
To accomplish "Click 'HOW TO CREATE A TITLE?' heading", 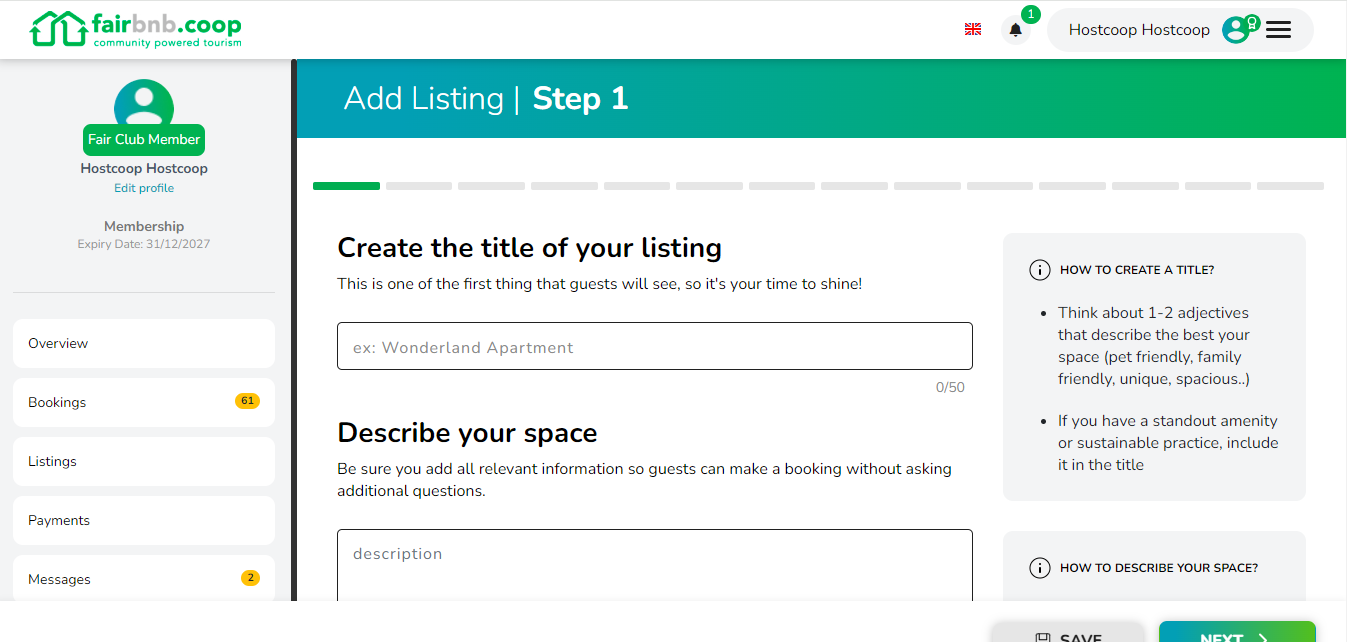I will click(x=1137, y=270).
